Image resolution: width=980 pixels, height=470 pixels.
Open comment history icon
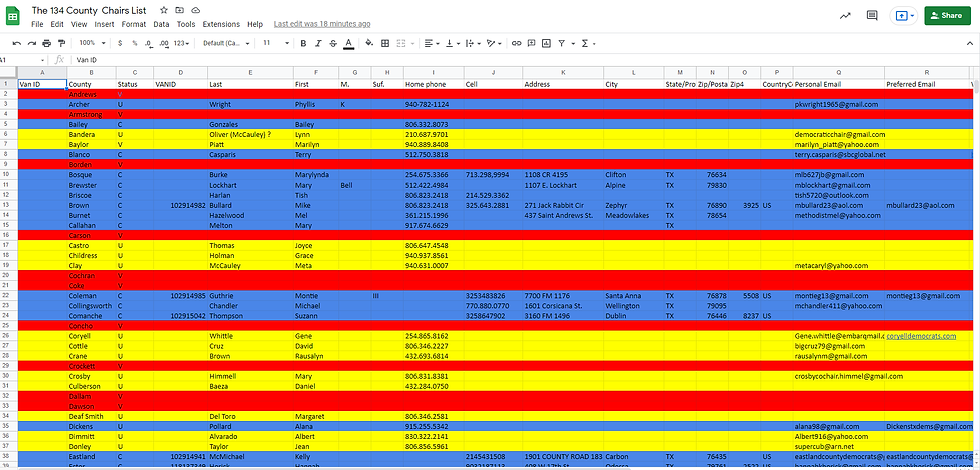point(872,16)
